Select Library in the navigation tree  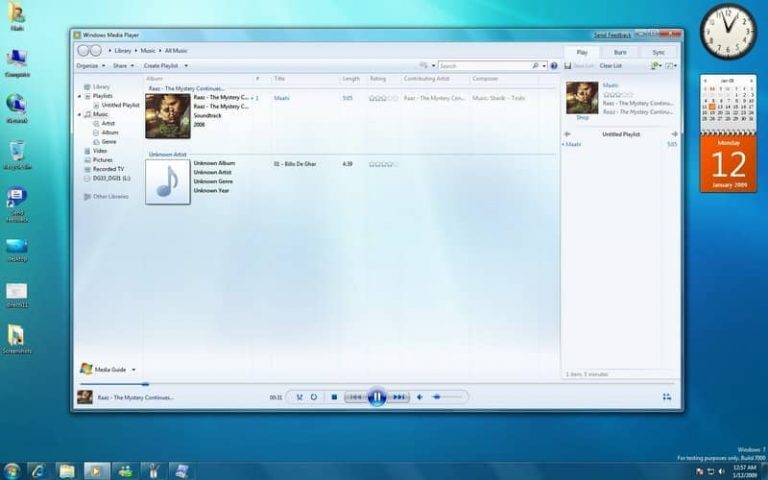101,87
